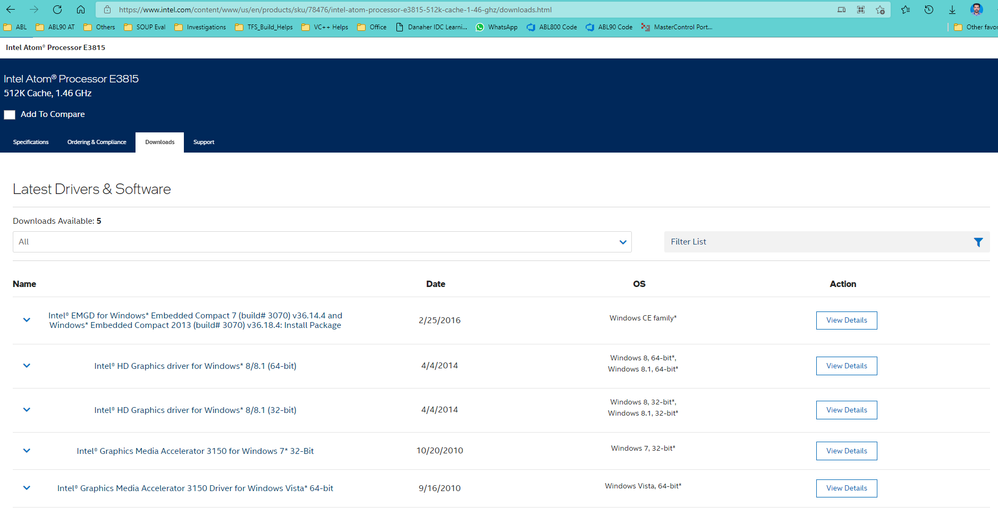
Task: Open the All downloads category dropdown
Action: click(x=321, y=242)
